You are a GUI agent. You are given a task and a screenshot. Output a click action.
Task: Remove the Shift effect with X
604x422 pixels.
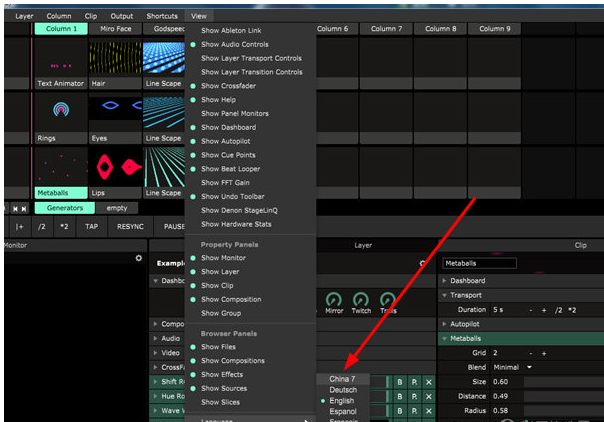pos(429,382)
